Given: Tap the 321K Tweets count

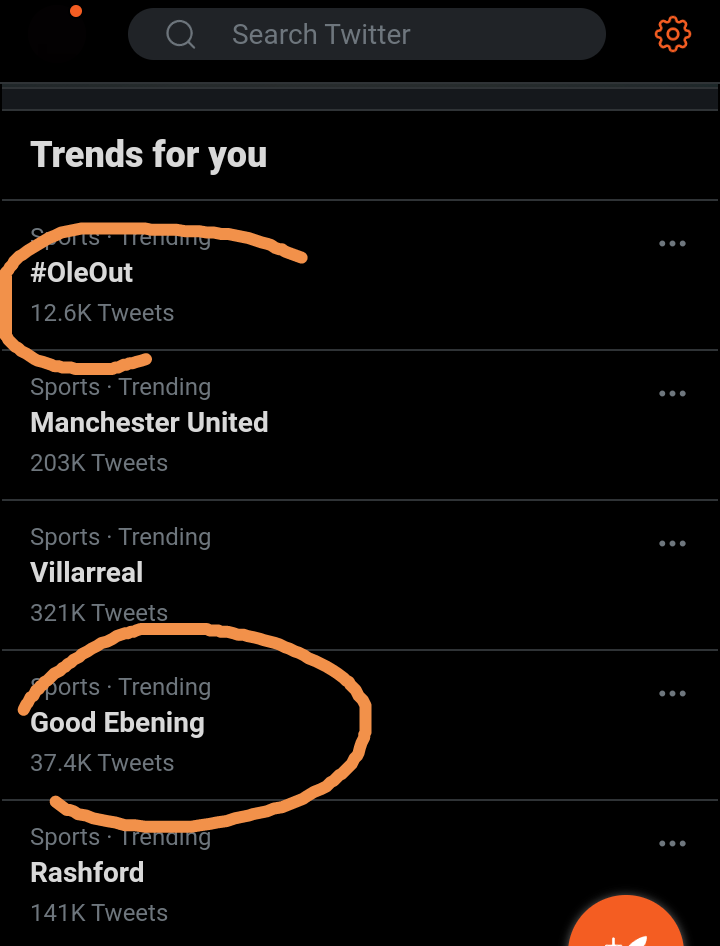Looking at the screenshot, I should [99, 613].
